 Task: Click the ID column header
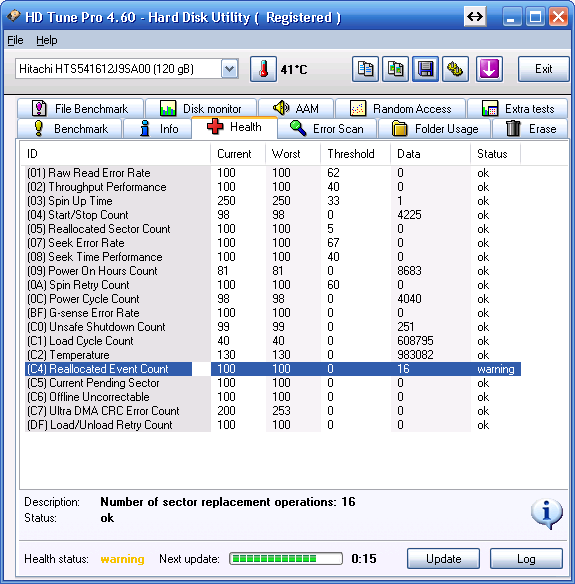coord(115,154)
